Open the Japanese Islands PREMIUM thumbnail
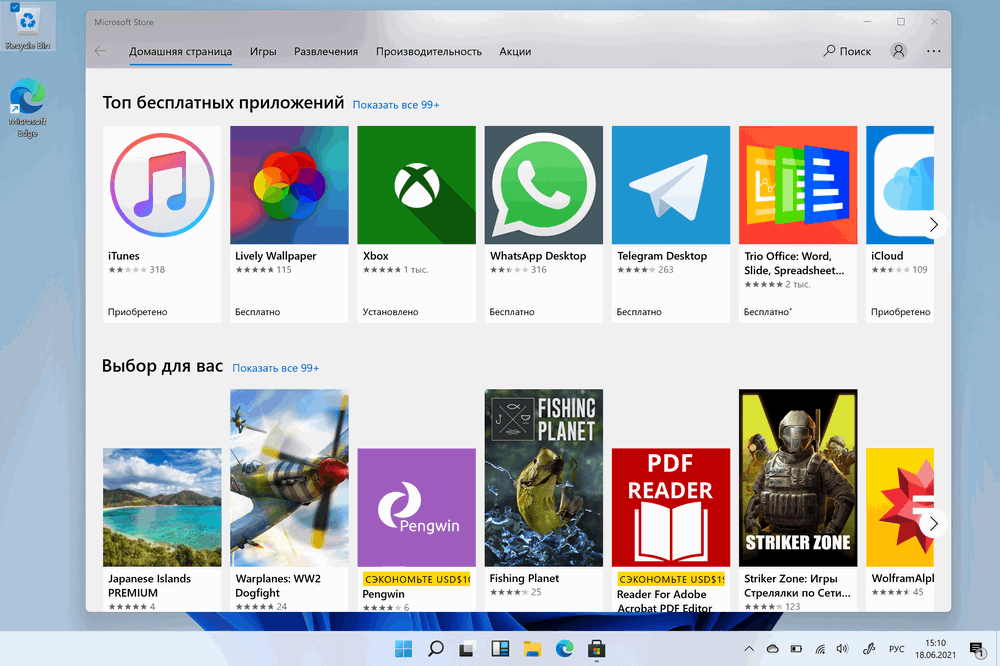This screenshot has height=666, width=1000. 162,507
